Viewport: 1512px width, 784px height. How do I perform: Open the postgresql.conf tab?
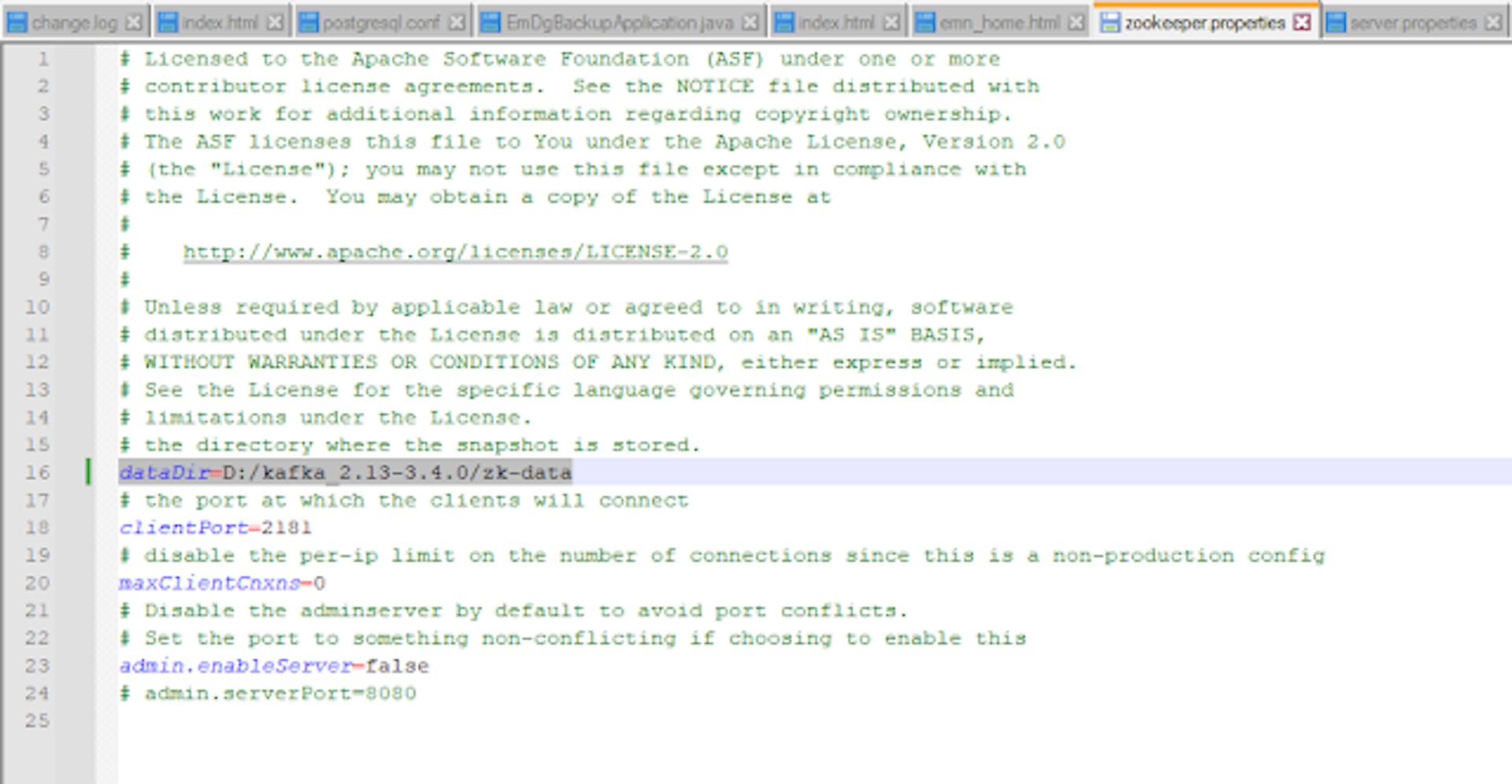[381, 23]
